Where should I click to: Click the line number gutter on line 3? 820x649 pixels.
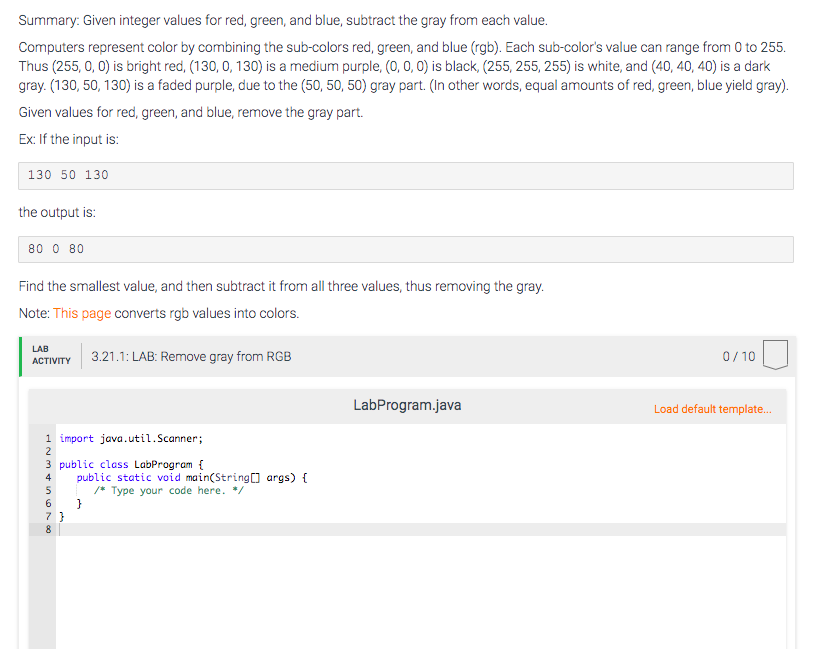pos(48,464)
